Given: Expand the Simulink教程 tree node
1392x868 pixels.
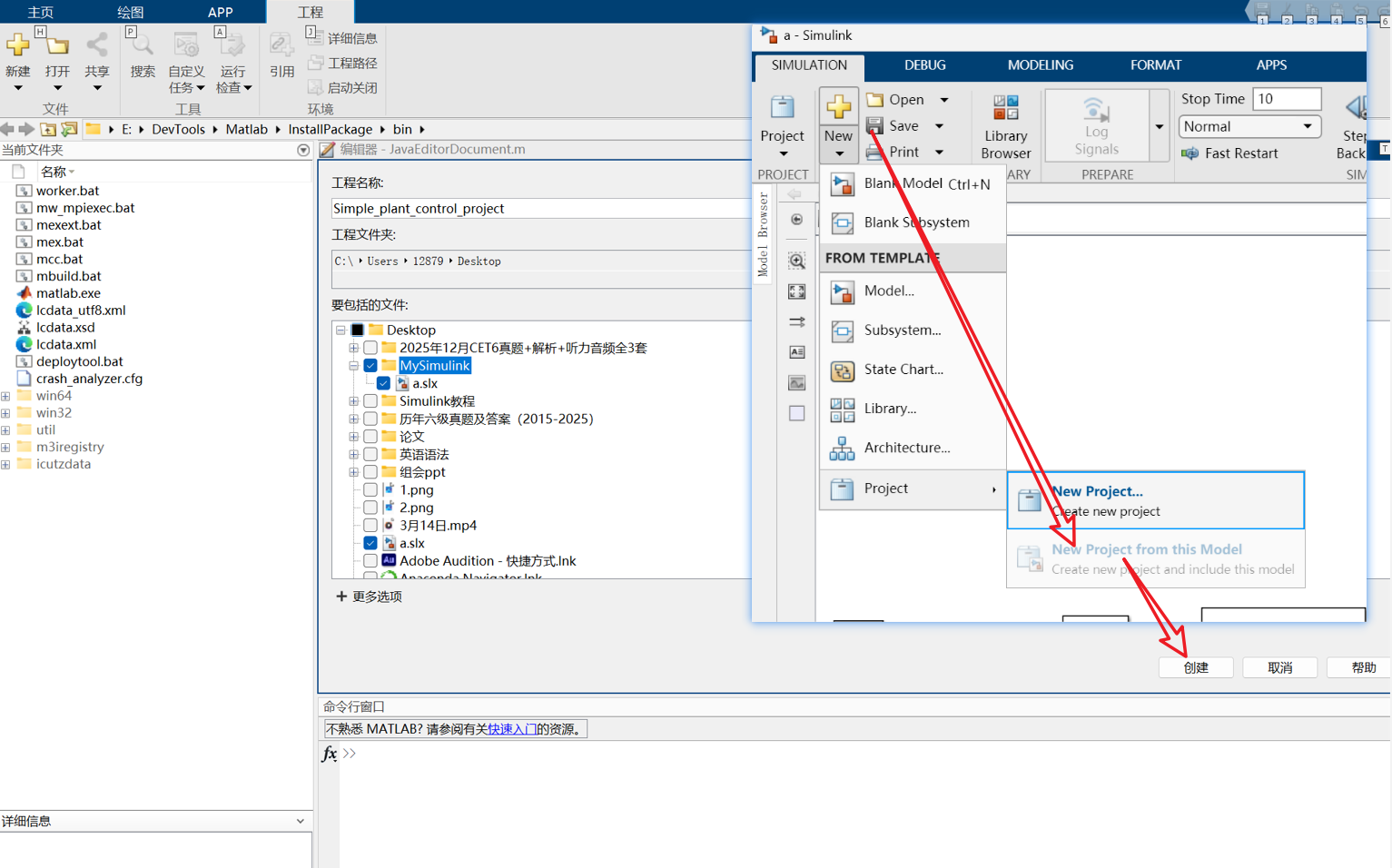Looking at the screenshot, I should 353,400.
